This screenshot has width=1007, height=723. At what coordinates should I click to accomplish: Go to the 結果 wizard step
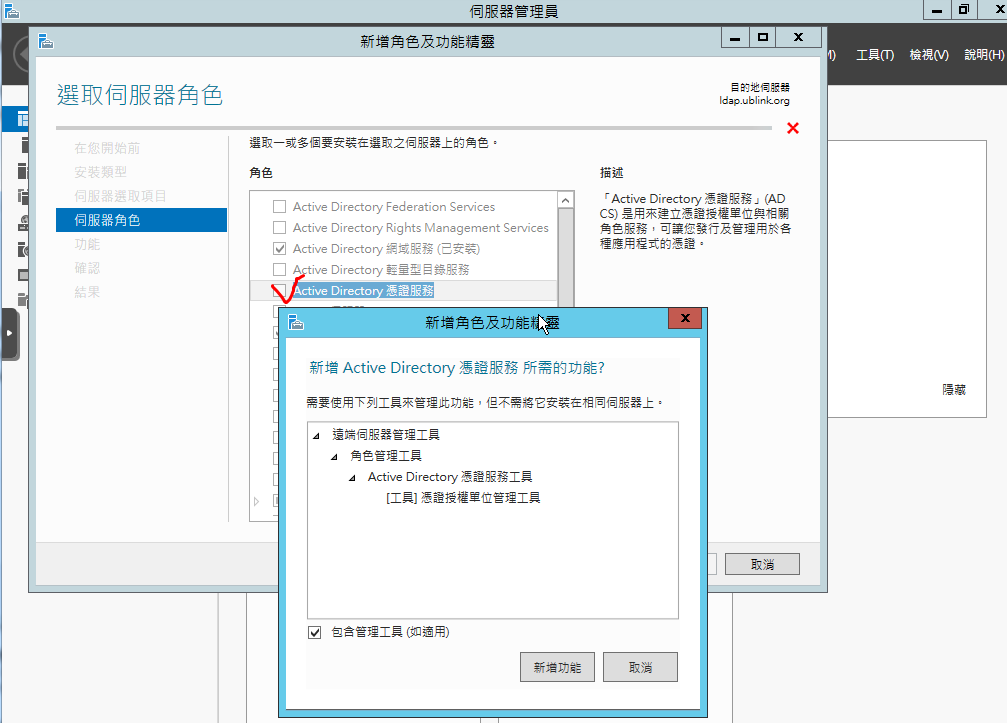click(x=87, y=292)
